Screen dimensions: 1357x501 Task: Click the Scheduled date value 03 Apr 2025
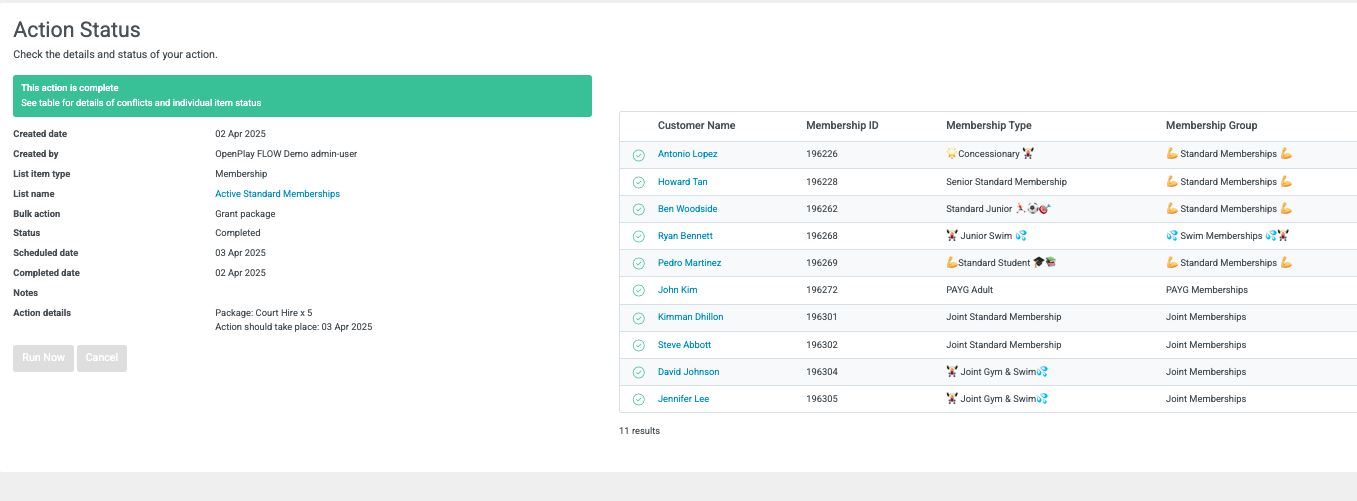pyautogui.click(x=241, y=253)
